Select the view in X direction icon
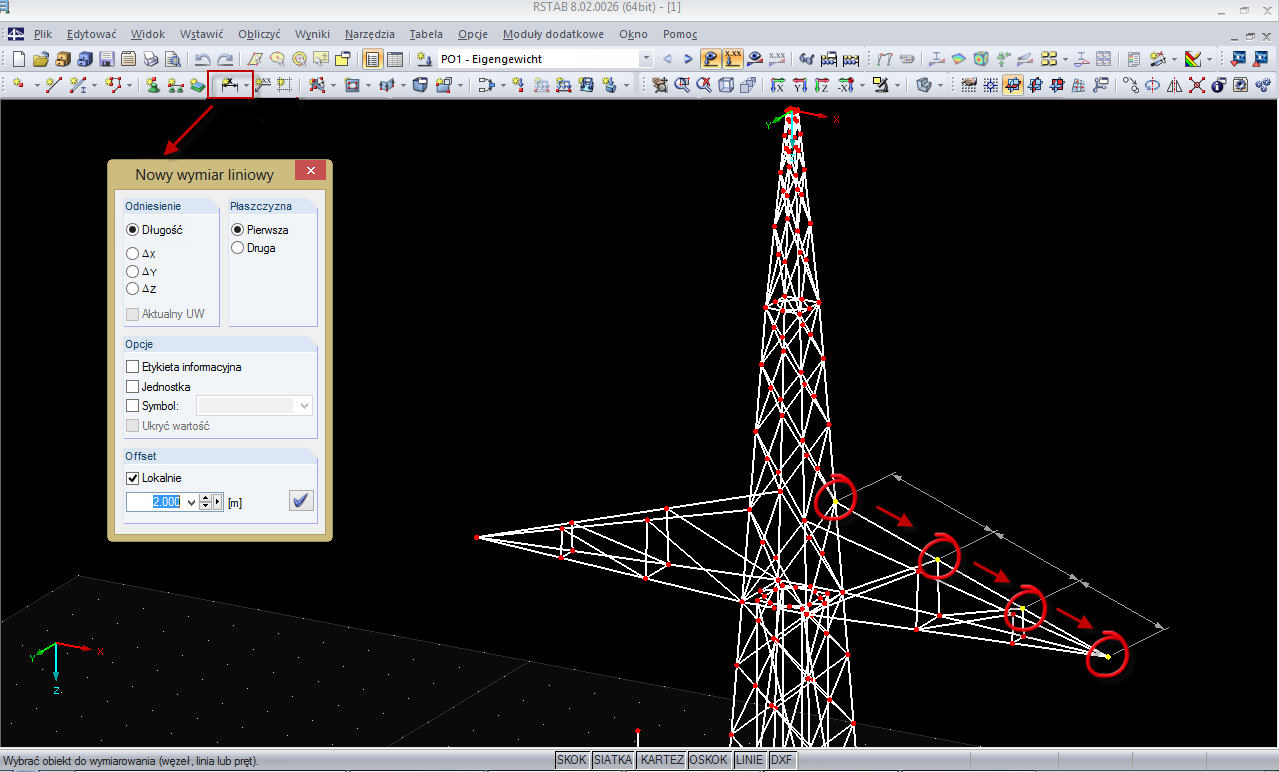1279x772 pixels. (776, 86)
